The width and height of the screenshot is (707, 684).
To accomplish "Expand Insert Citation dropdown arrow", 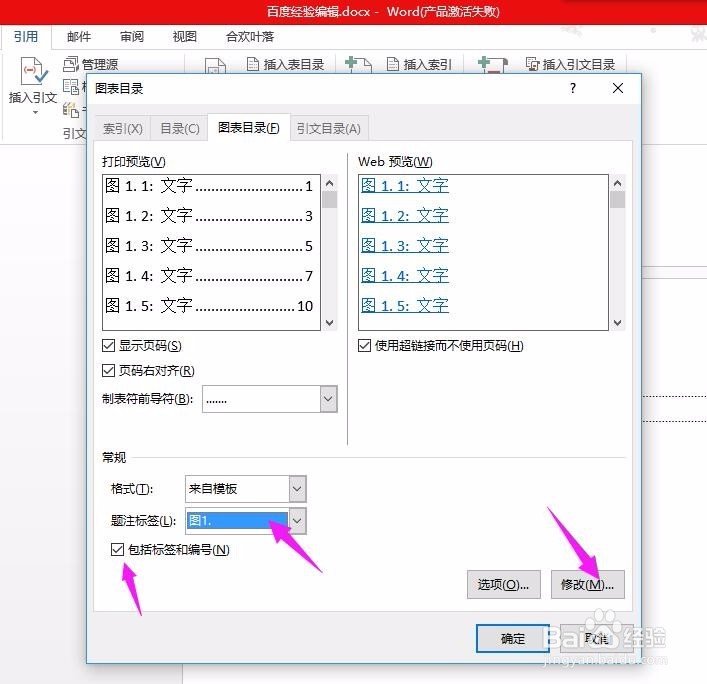I will coord(35,112).
